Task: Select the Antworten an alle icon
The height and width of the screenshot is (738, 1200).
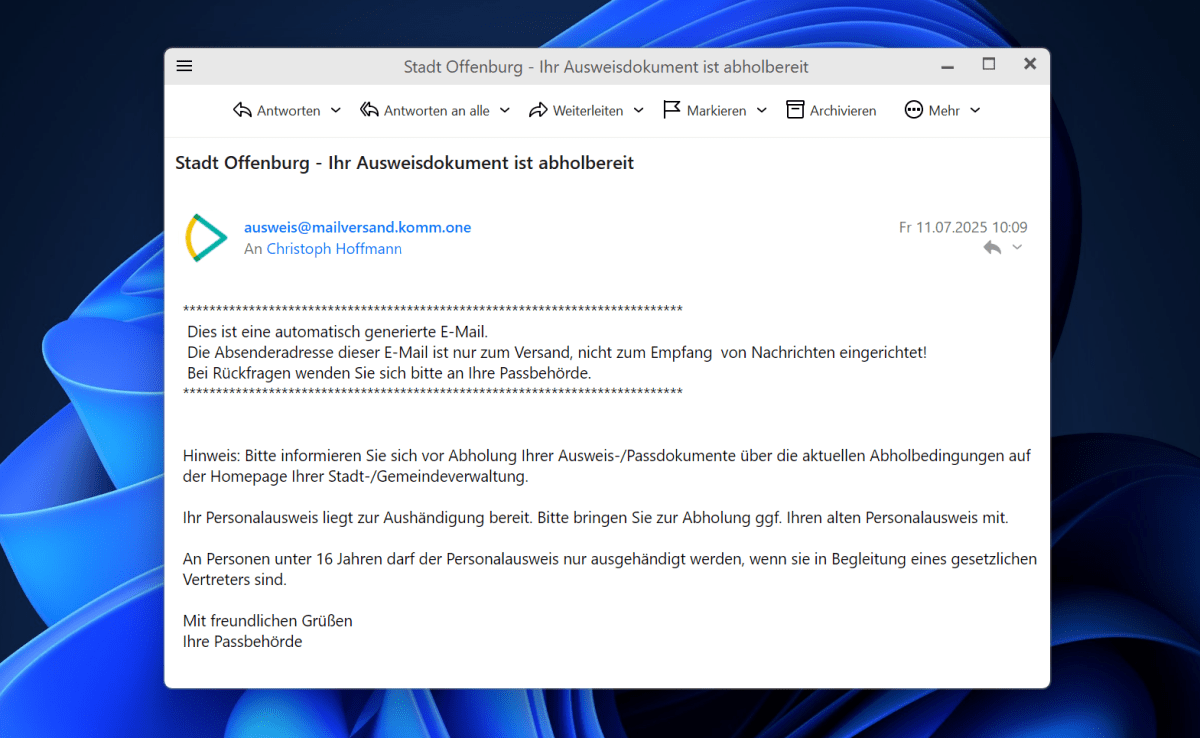Action: tap(370, 110)
